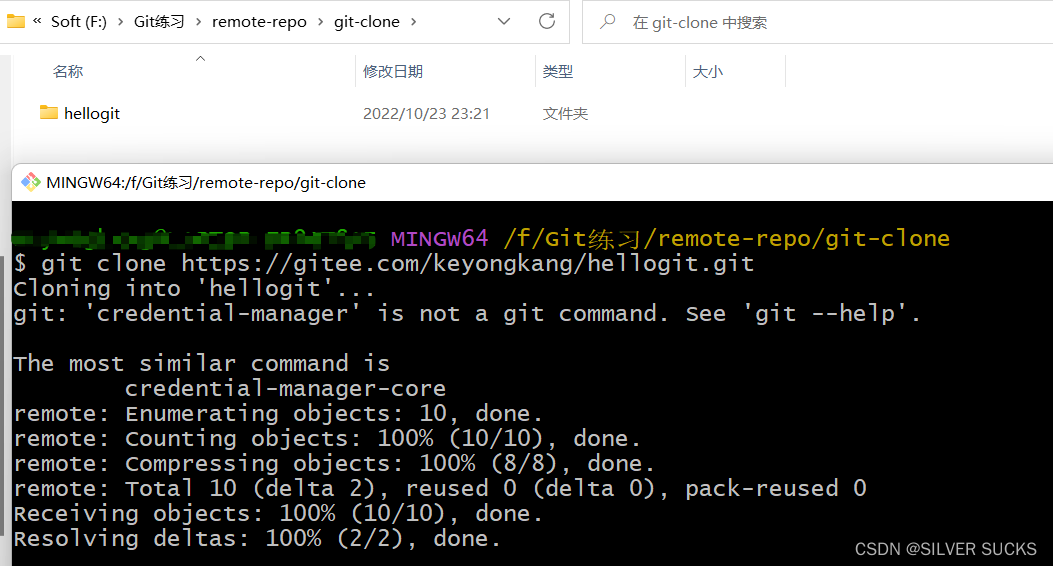
Task: Toggle the sort arrow above 名称 column
Action: coord(200,59)
